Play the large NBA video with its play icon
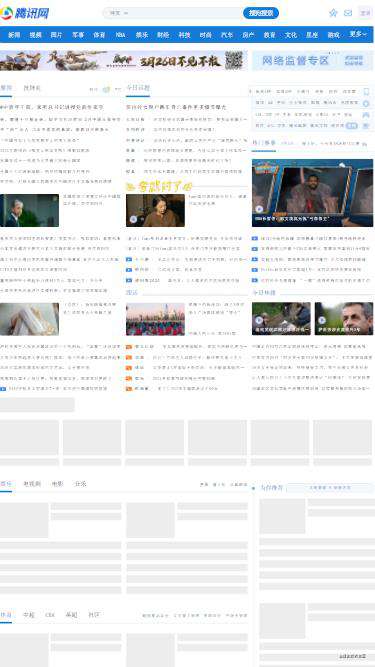This screenshot has width=375, height=667. (259, 209)
